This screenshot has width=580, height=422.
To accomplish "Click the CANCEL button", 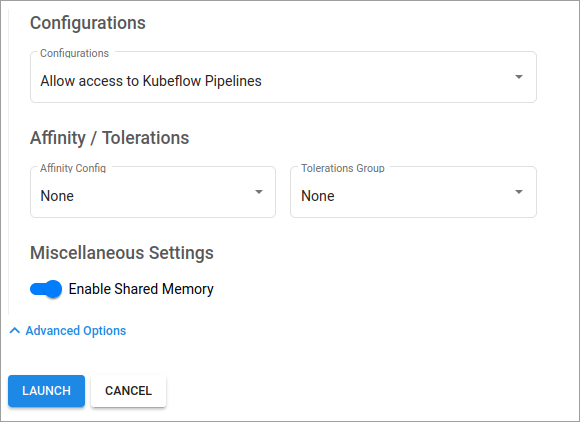I will [x=128, y=391].
